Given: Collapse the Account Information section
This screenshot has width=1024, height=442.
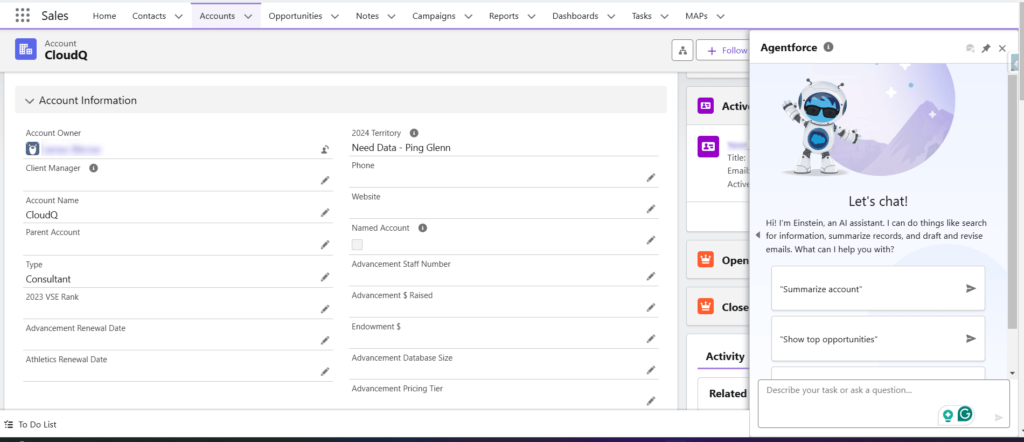Looking at the screenshot, I should click(x=30, y=101).
